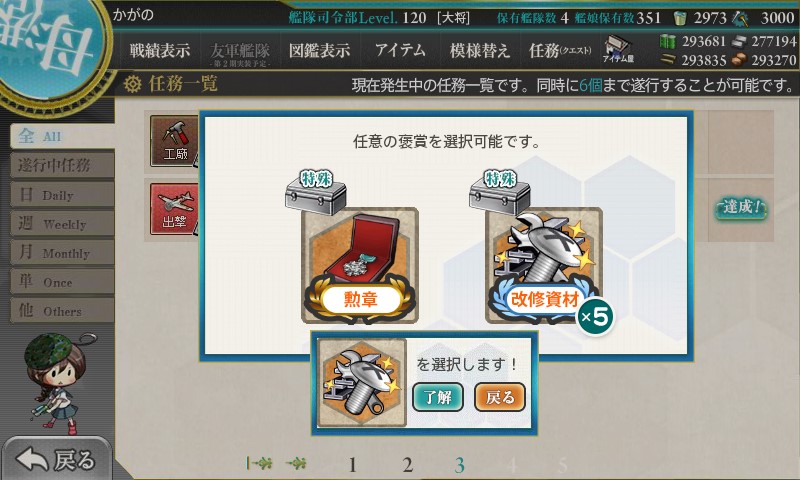Image resolution: width=800 pixels, height=480 pixels.
Task: Open the 図鑑表示 menu item
Action: [x=319, y=50]
